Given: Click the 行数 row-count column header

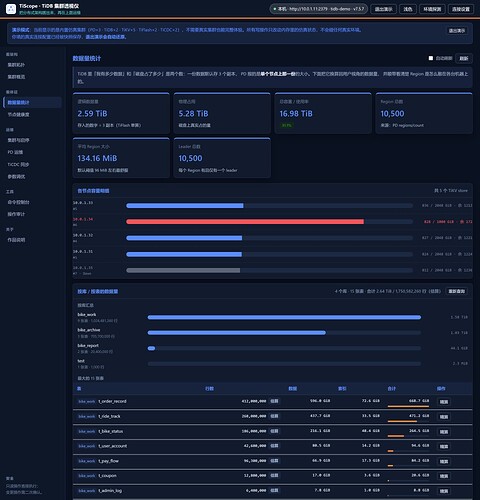Looking at the screenshot, I should tap(209, 389).
